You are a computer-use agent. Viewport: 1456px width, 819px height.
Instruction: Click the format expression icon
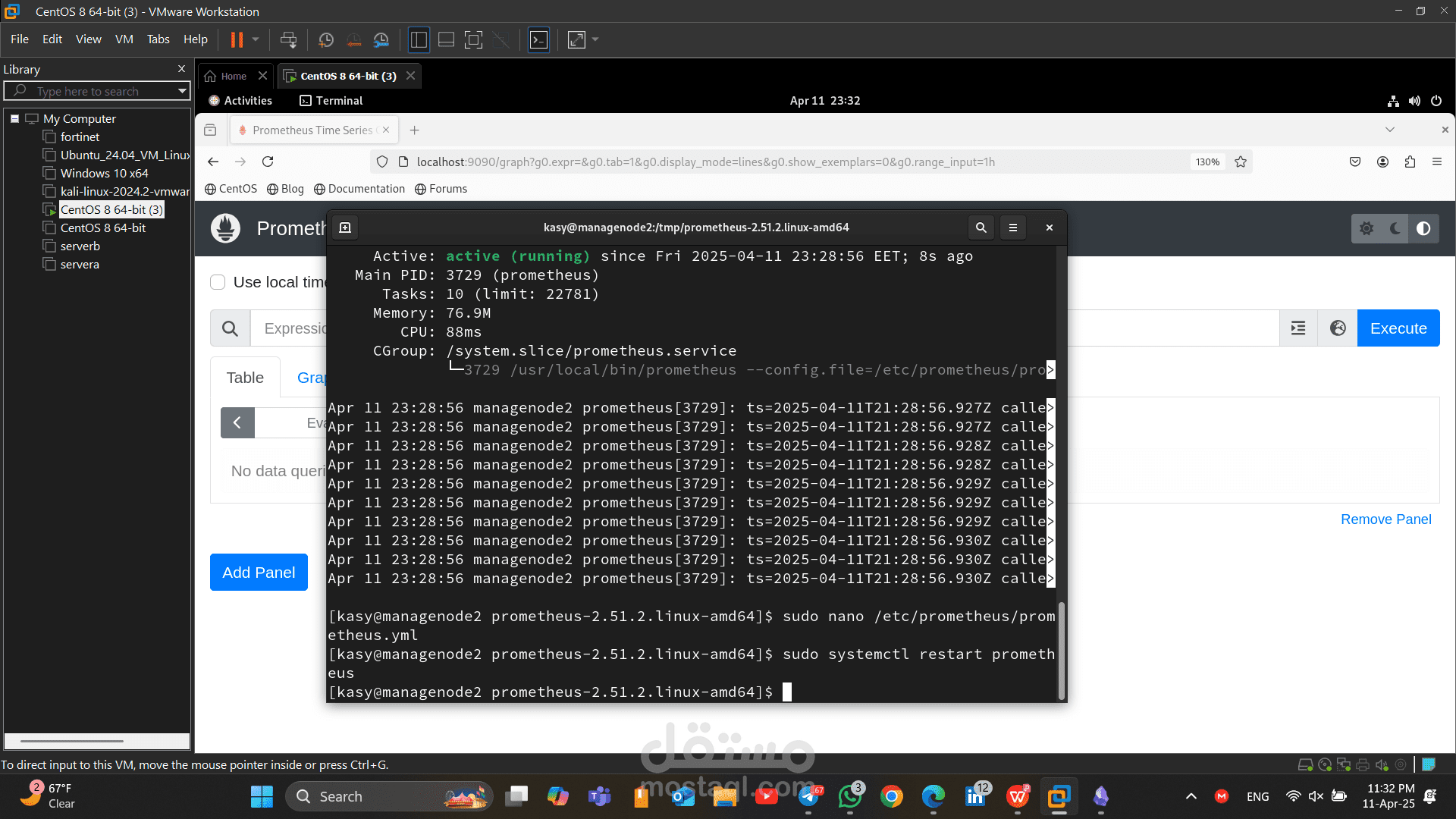coord(1298,328)
